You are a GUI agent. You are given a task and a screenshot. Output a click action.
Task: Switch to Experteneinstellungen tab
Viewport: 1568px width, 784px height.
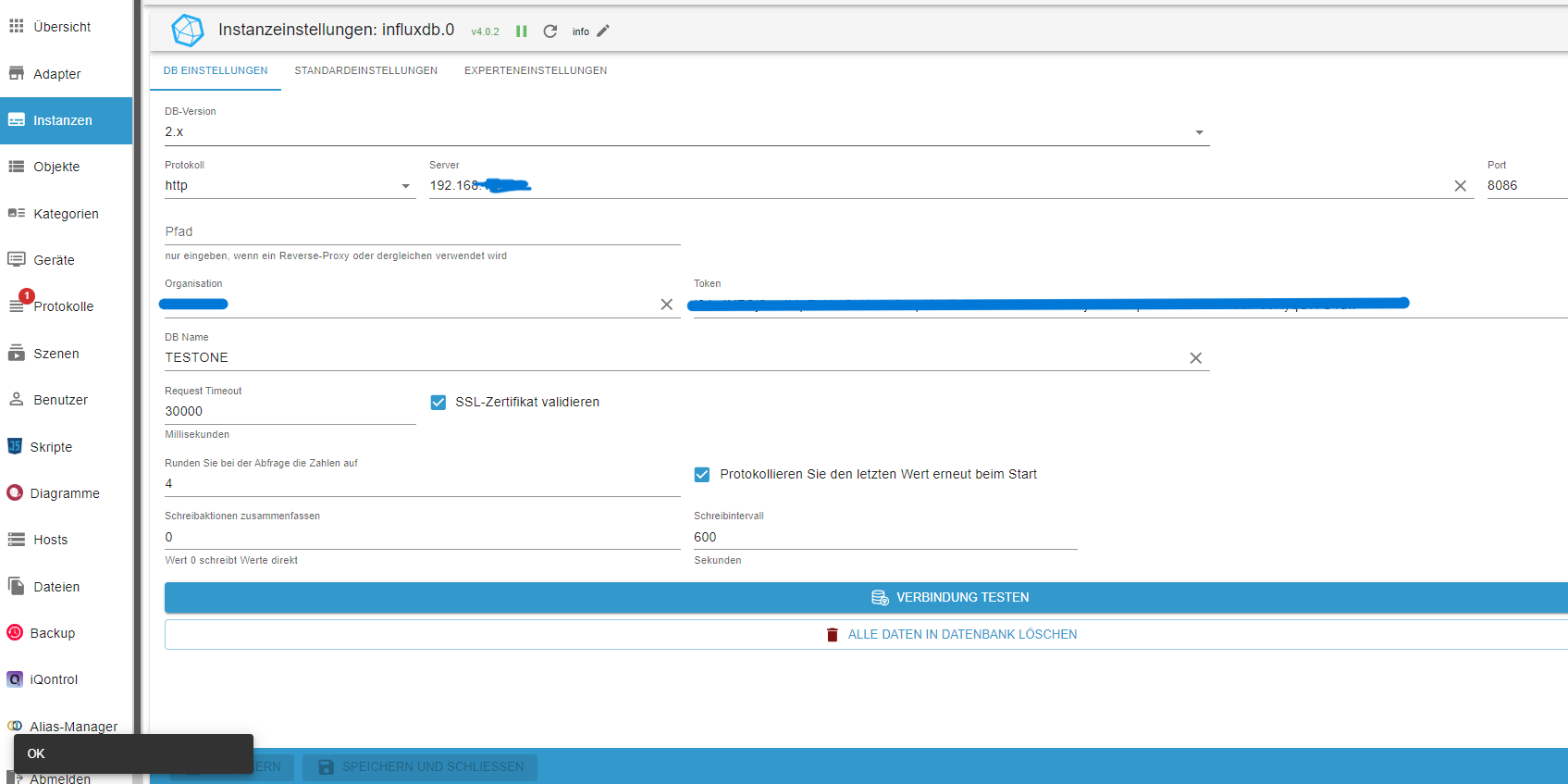(x=536, y=70)
